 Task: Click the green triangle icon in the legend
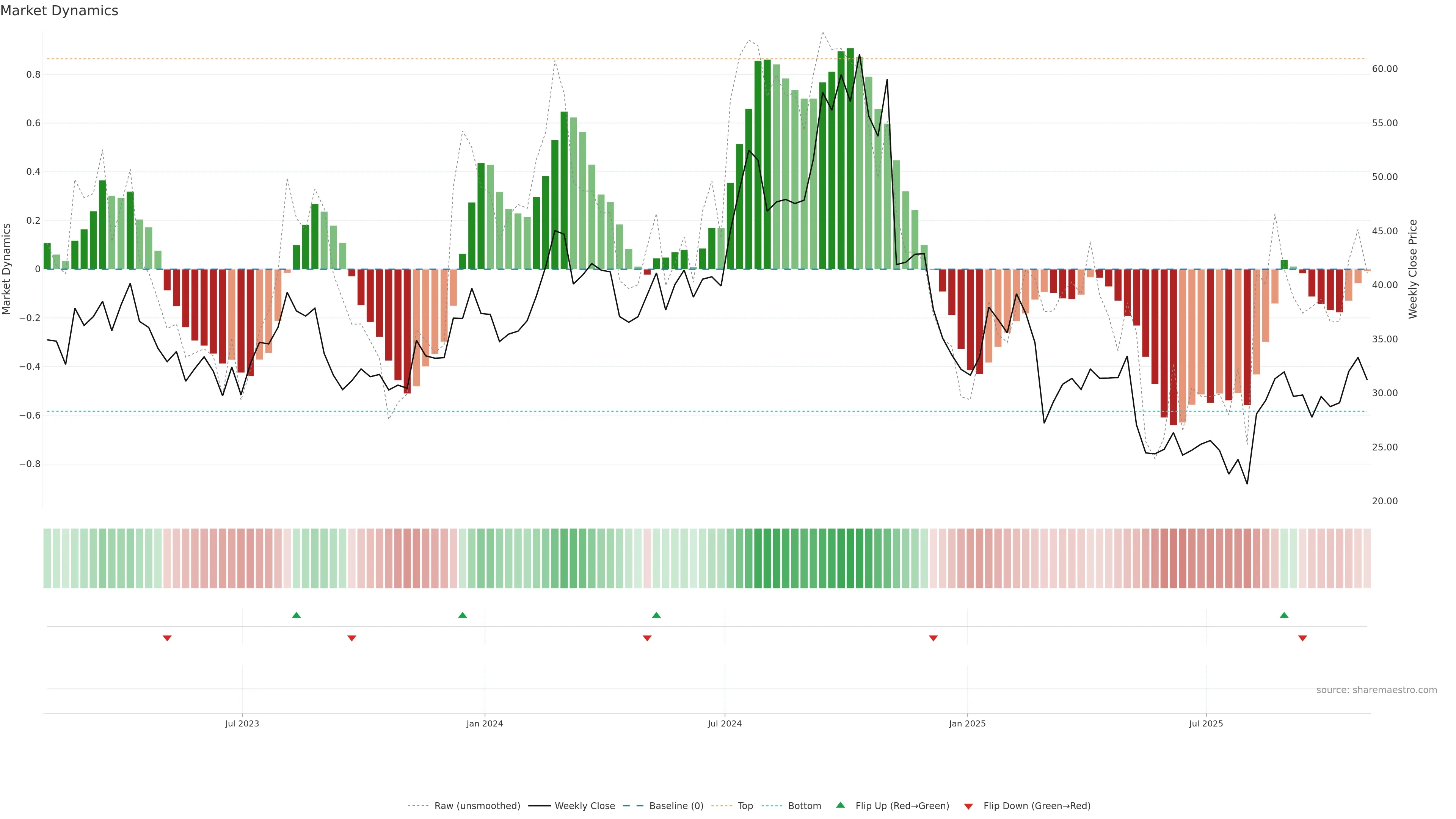click(841, 805)
